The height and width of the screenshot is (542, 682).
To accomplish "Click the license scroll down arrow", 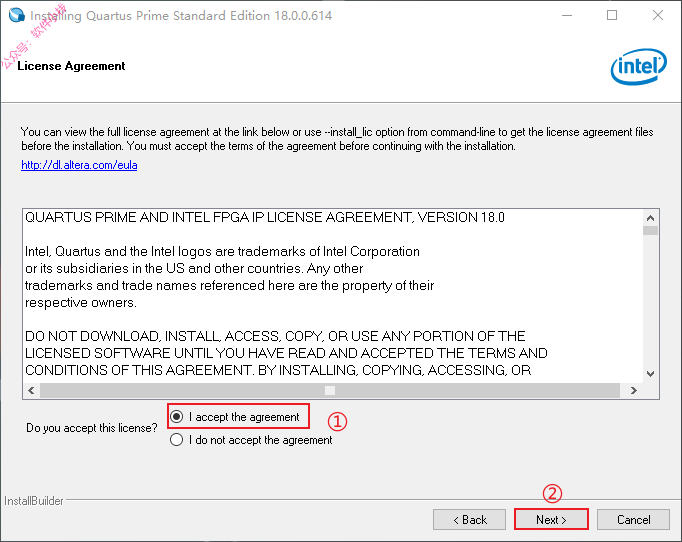I will (x=650, y=373).
